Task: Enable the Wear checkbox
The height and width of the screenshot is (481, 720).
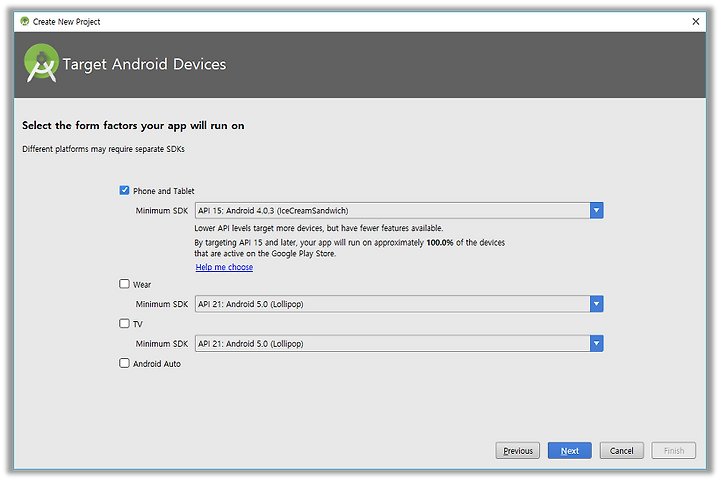Action: [124, 284]
